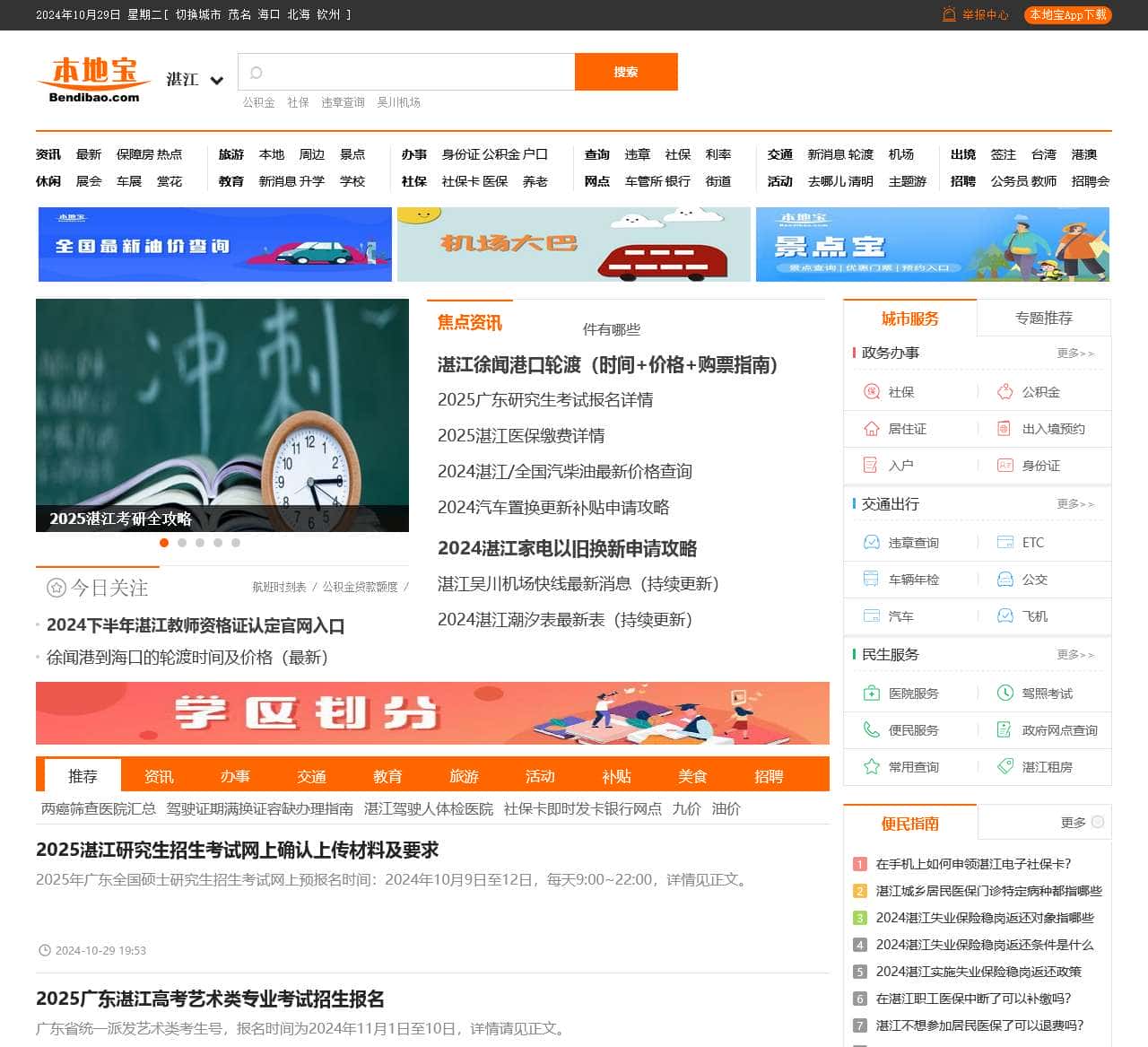
Task: Open the 全国最新油价查询 banner
Action: click(x=215, y=244)
